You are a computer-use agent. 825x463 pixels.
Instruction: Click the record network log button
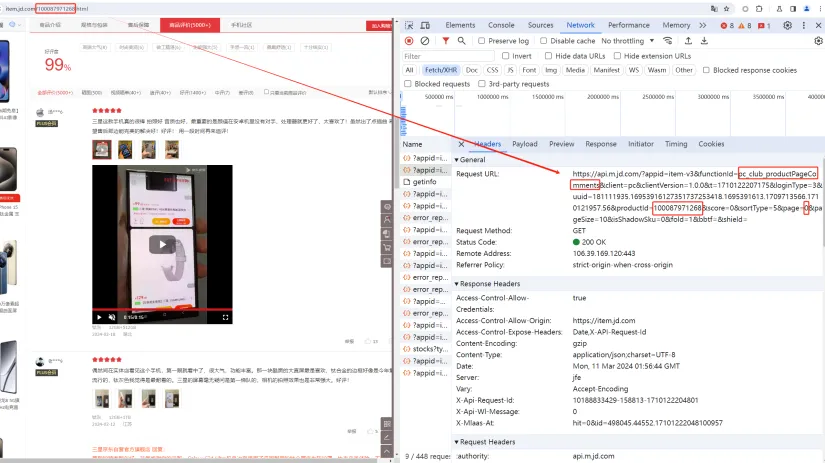(x=409, y=41)
